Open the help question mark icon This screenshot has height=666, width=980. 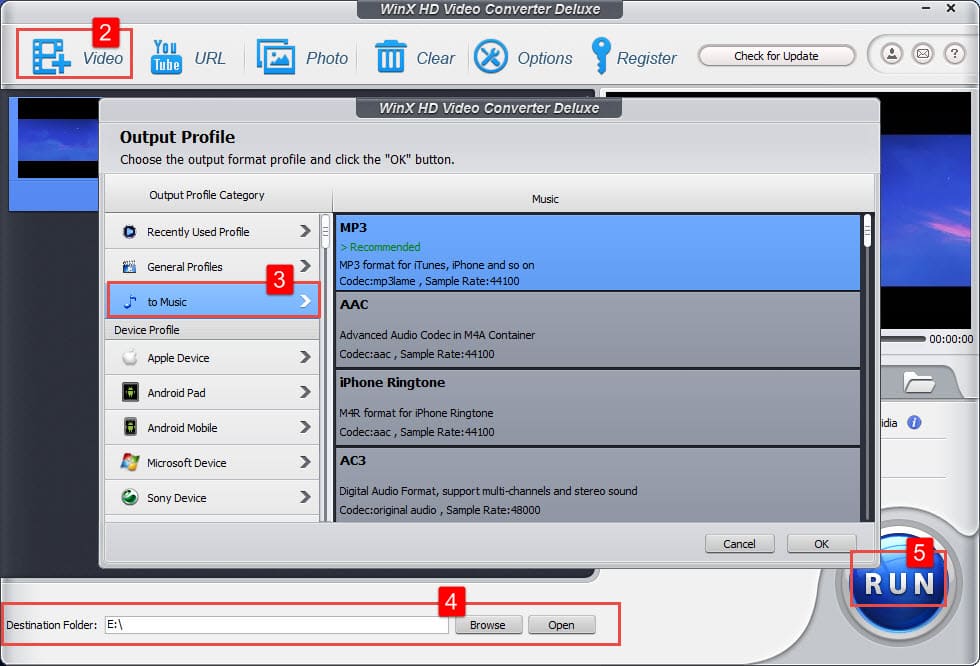pyautogui.click(x=954, y=54)
